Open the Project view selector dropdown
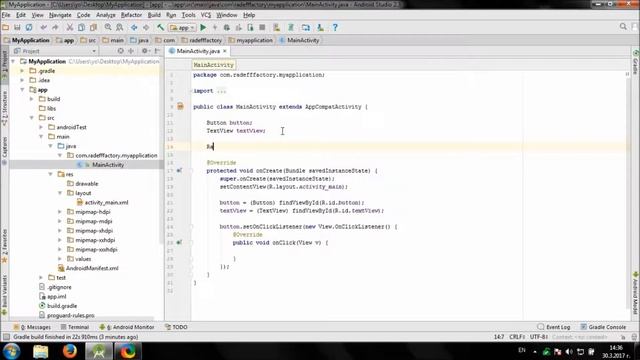Screen dimensions: 640x360 point(55,51)
